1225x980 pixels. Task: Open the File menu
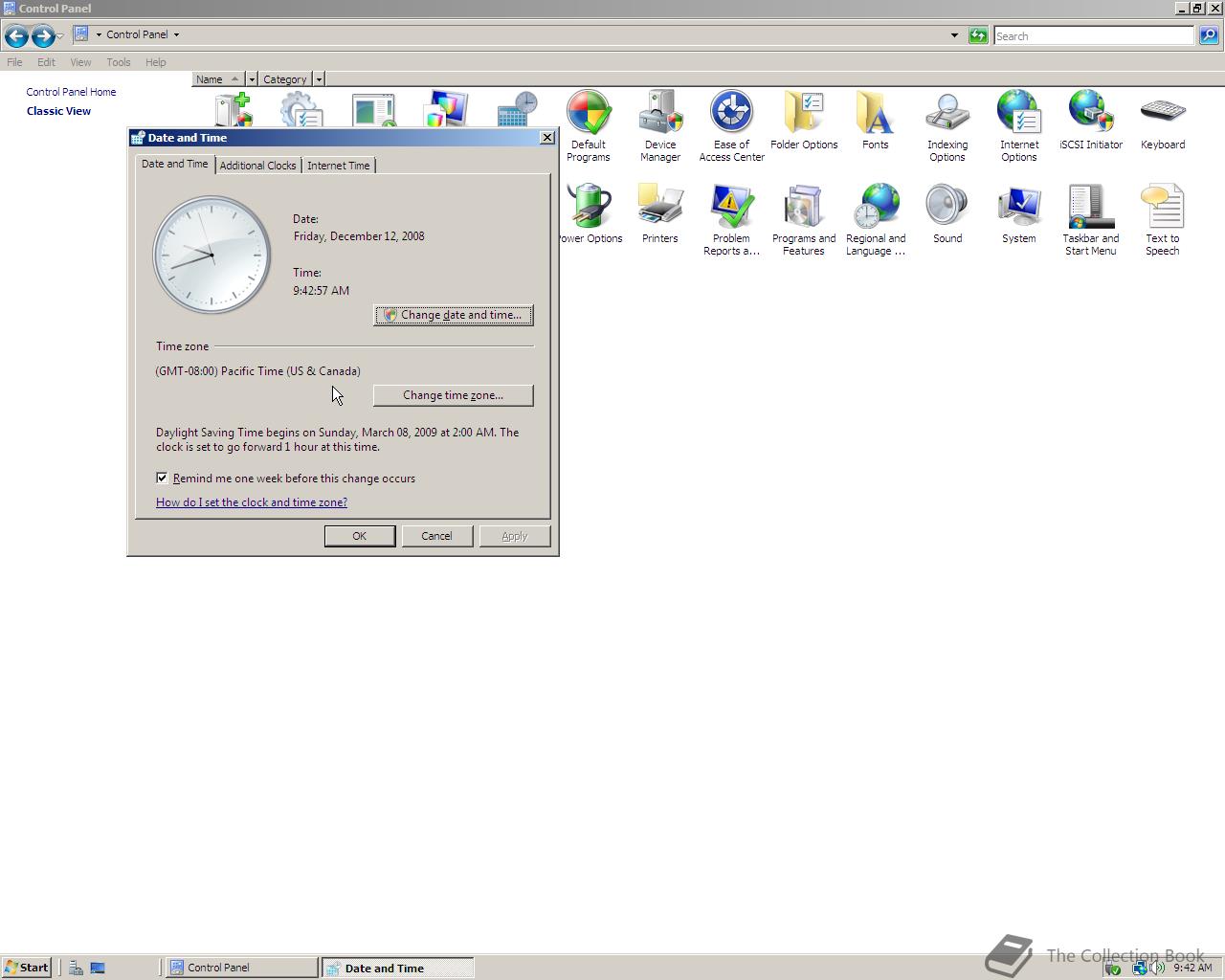[14, 62]
